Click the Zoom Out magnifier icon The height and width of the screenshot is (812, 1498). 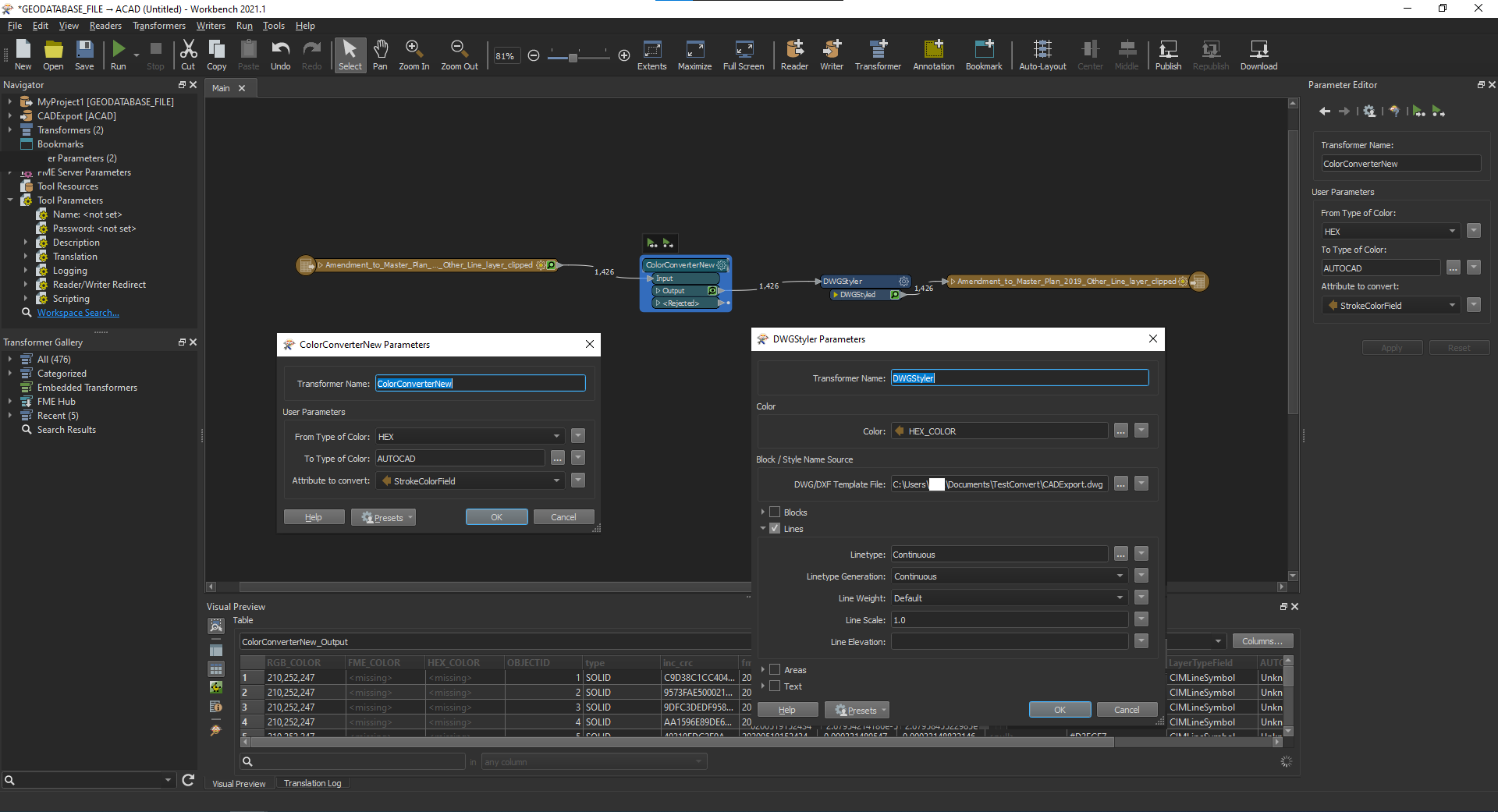point(460,55)
